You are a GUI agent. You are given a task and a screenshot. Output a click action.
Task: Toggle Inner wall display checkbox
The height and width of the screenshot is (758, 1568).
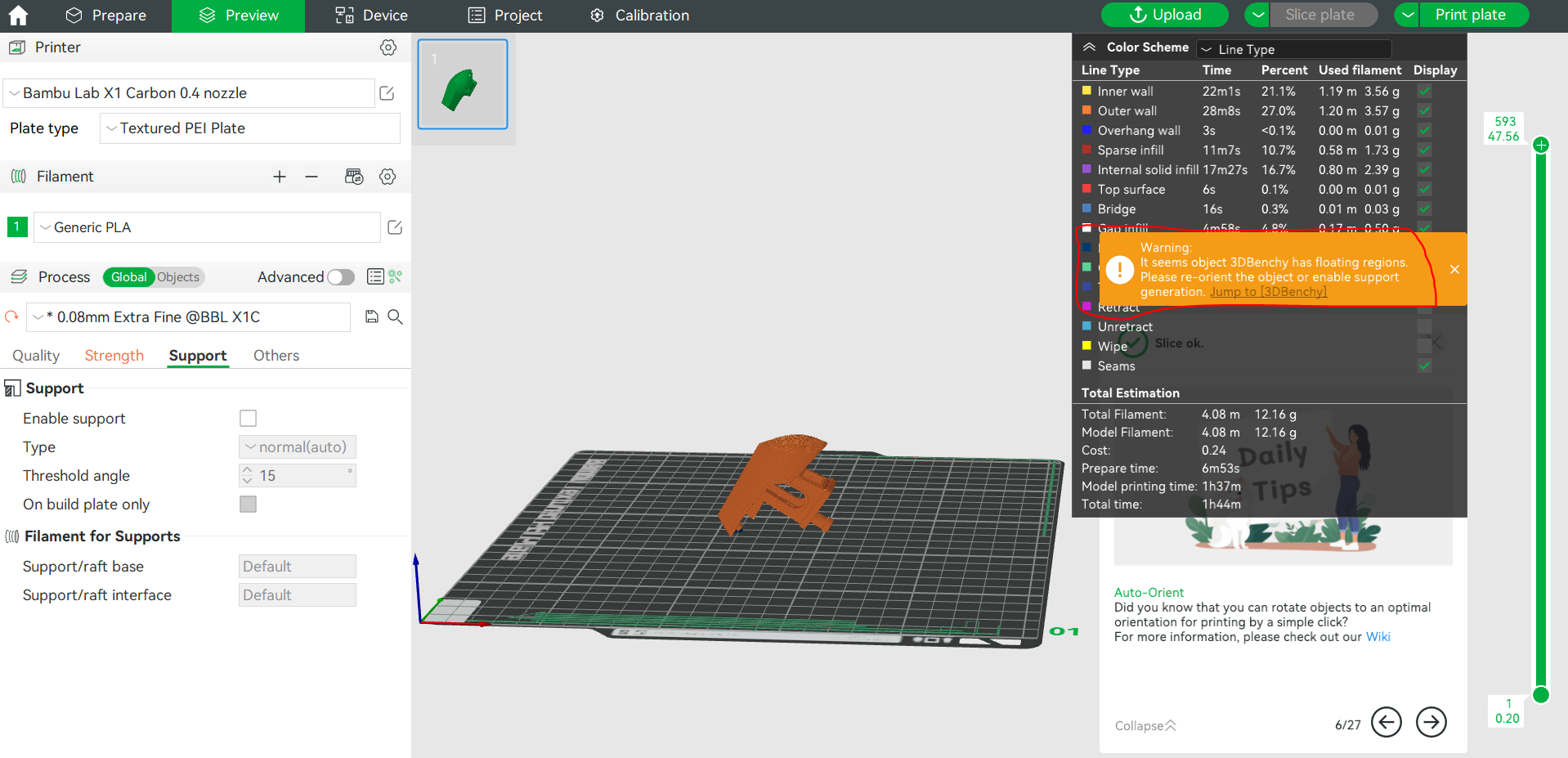pyautogui.click(x=1425, y=92)
